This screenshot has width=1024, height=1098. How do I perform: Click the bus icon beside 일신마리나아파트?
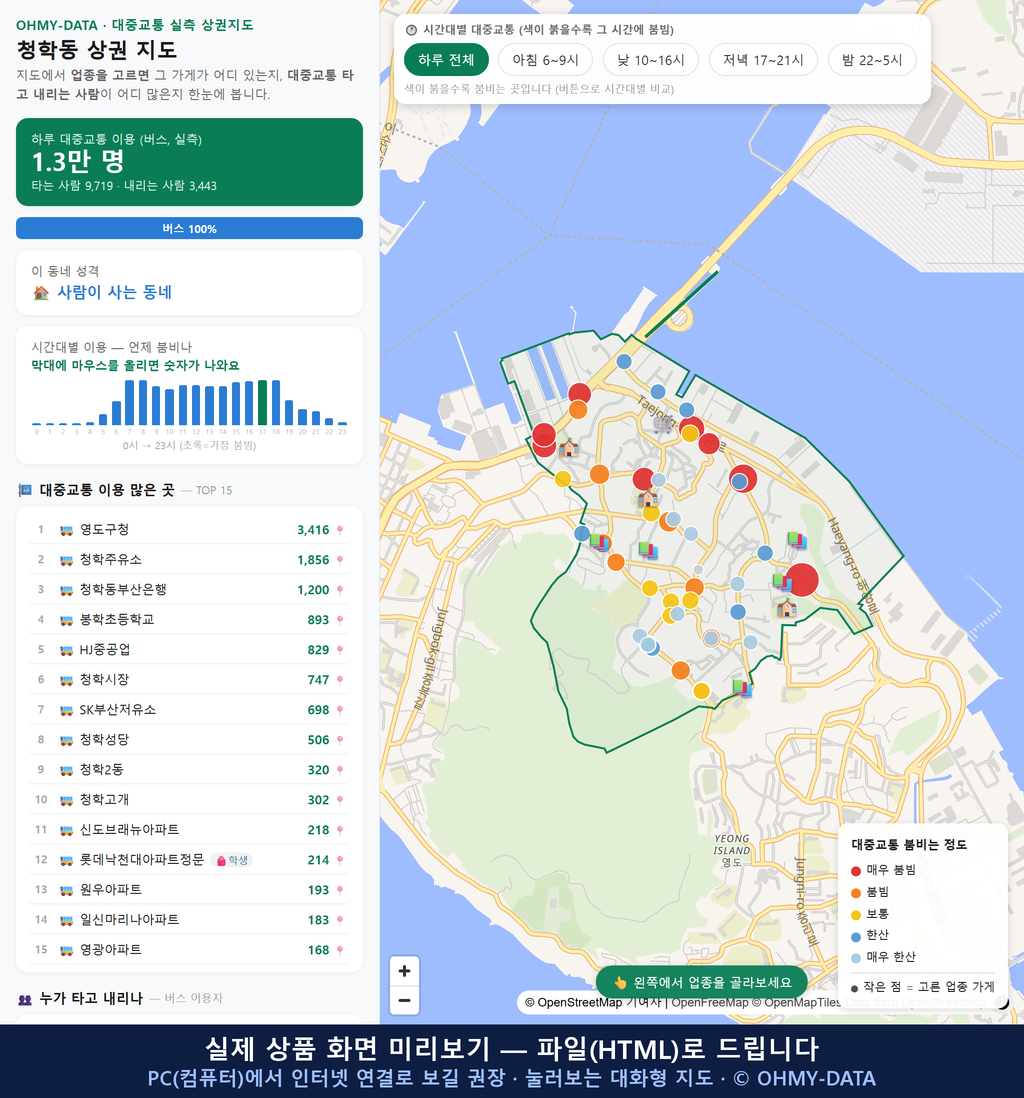(67, 920)
